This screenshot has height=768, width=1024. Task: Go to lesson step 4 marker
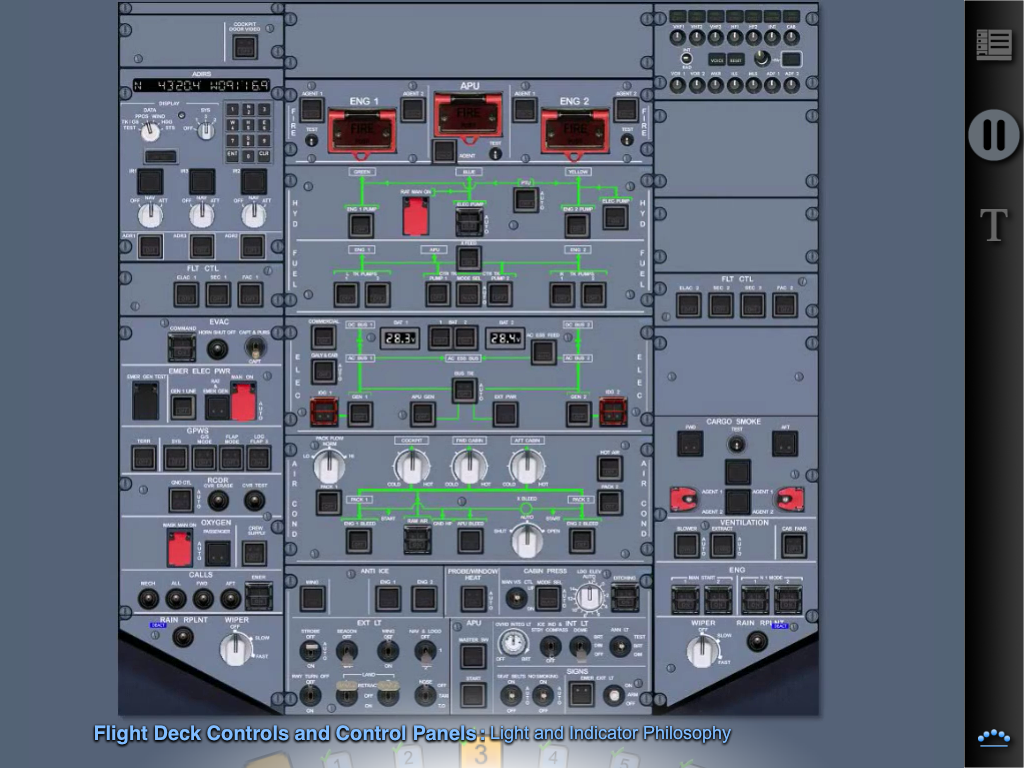553,758
